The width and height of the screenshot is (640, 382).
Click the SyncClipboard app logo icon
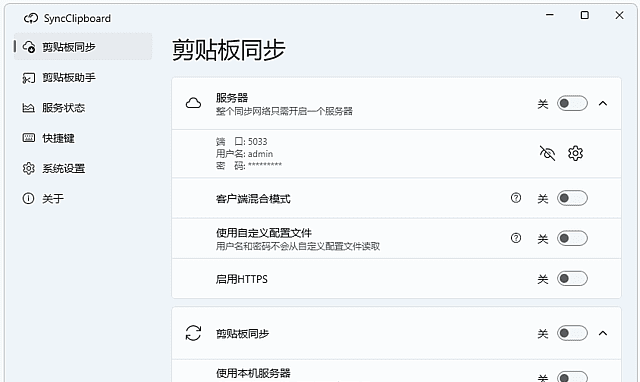click(x=31, y=18)
